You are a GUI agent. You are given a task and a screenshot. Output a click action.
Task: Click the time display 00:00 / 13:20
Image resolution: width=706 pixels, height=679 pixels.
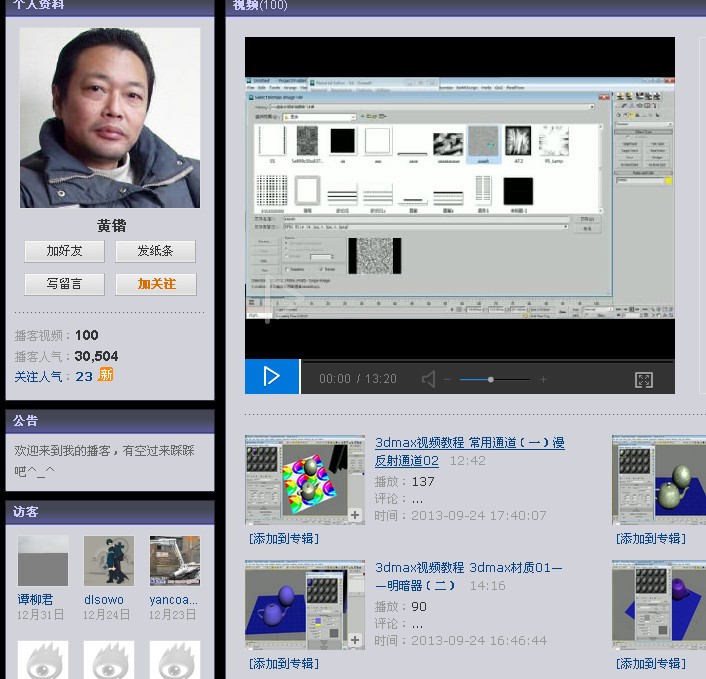(x=358, y=379)
